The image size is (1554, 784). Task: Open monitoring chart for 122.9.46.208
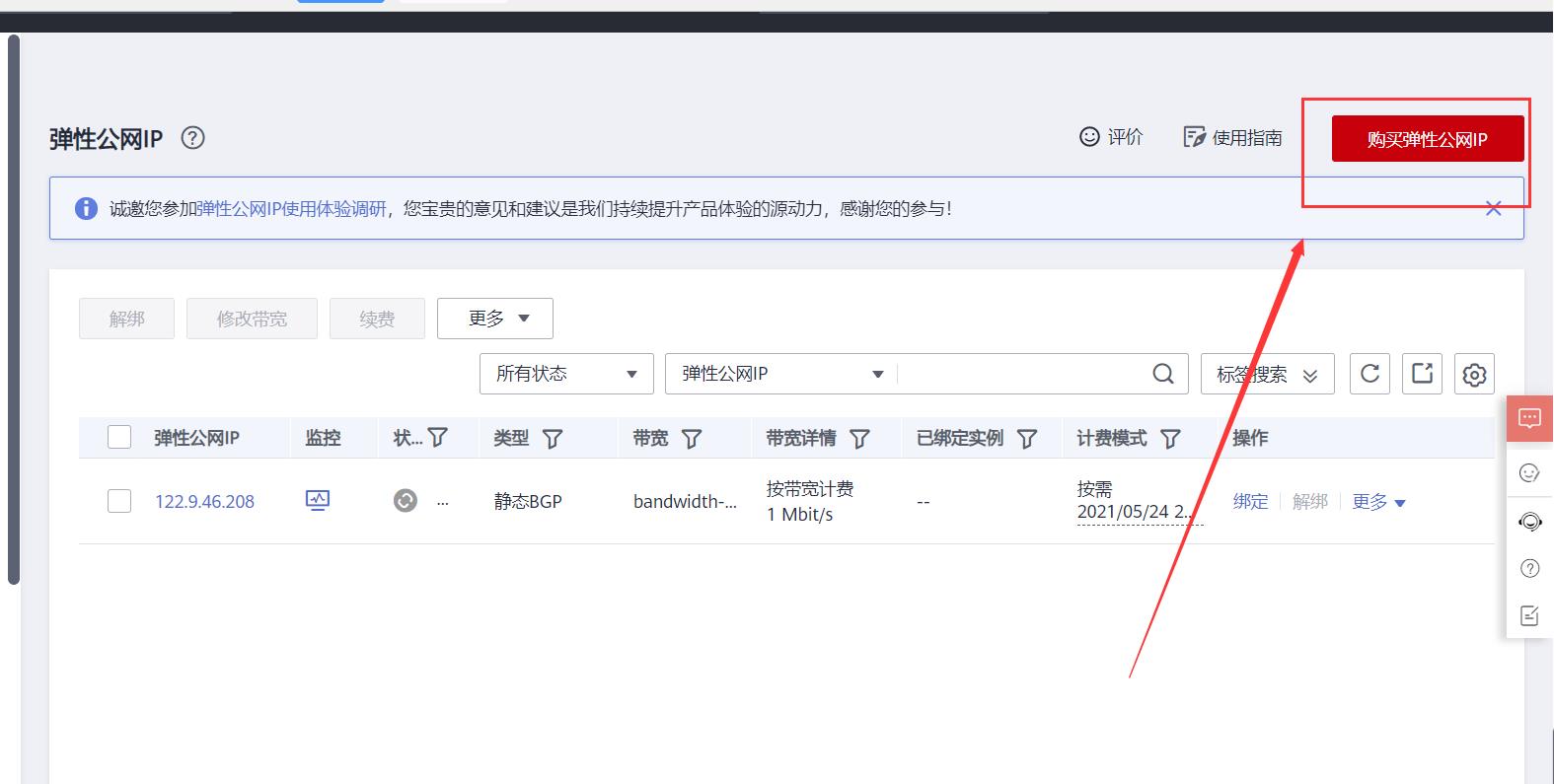pos(318,500)
